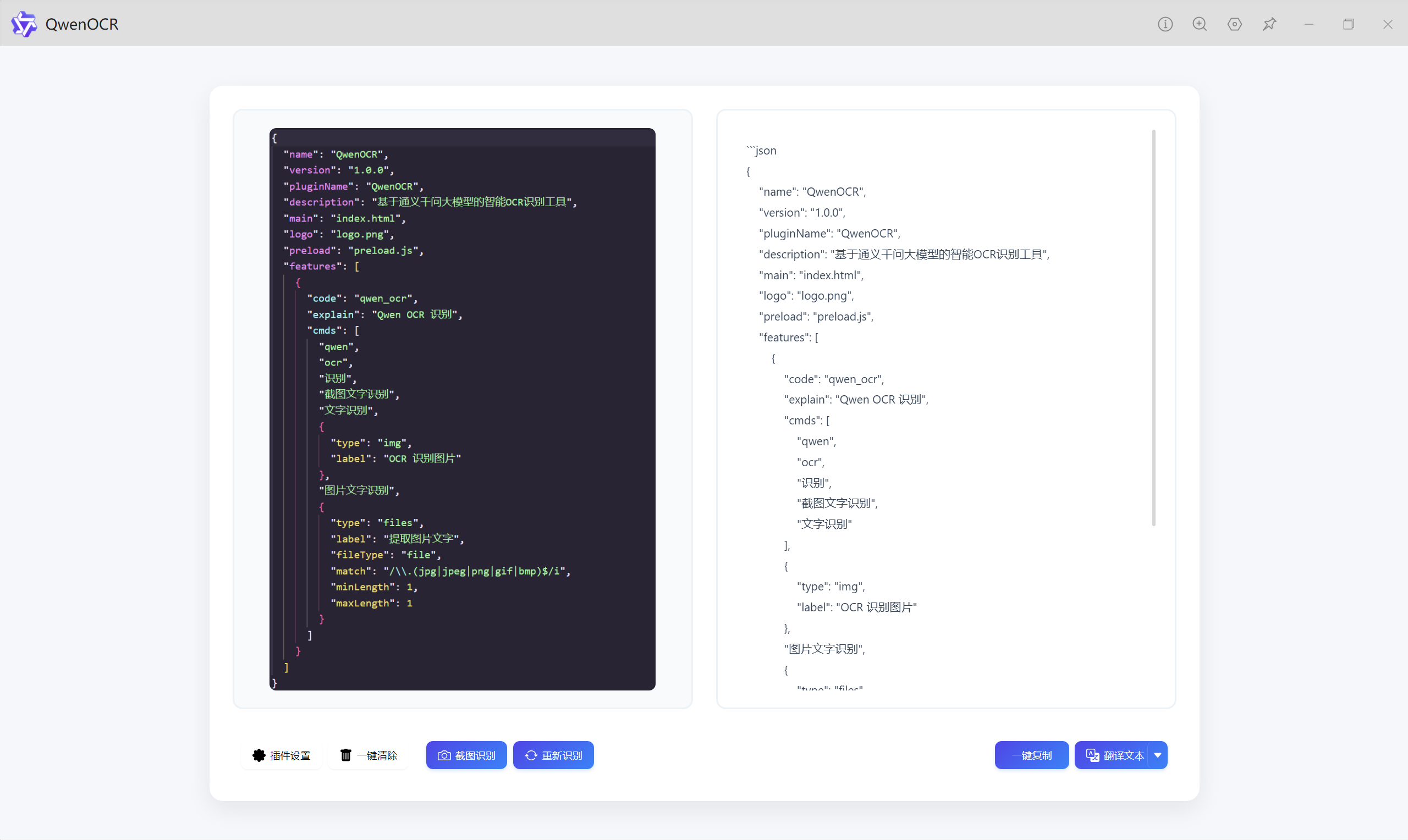The width and height of the screenshot is (1408, 840).
Task: Click the "ocr", result line
Action: click(x=811, y=462)
